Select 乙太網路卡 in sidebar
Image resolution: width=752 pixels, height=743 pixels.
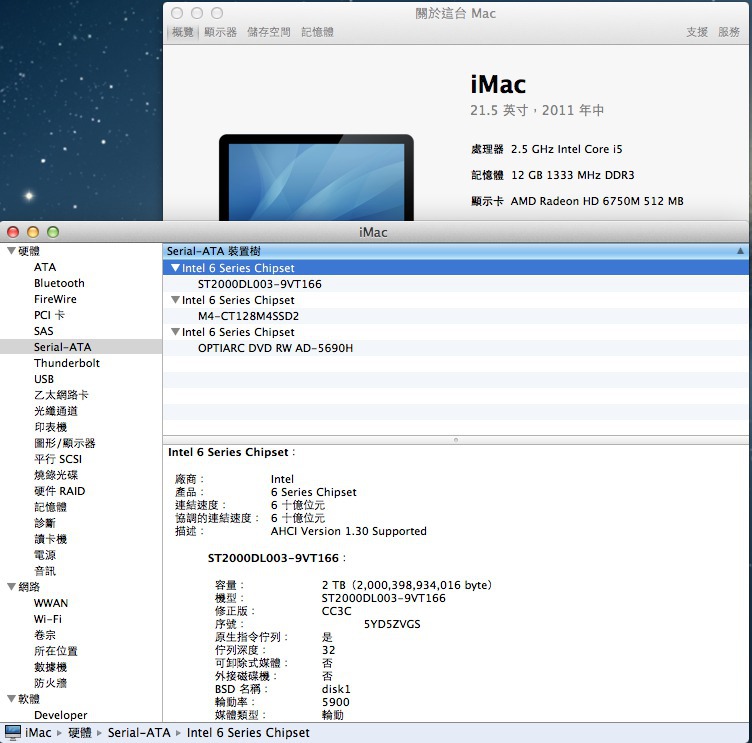click(61, 395)
